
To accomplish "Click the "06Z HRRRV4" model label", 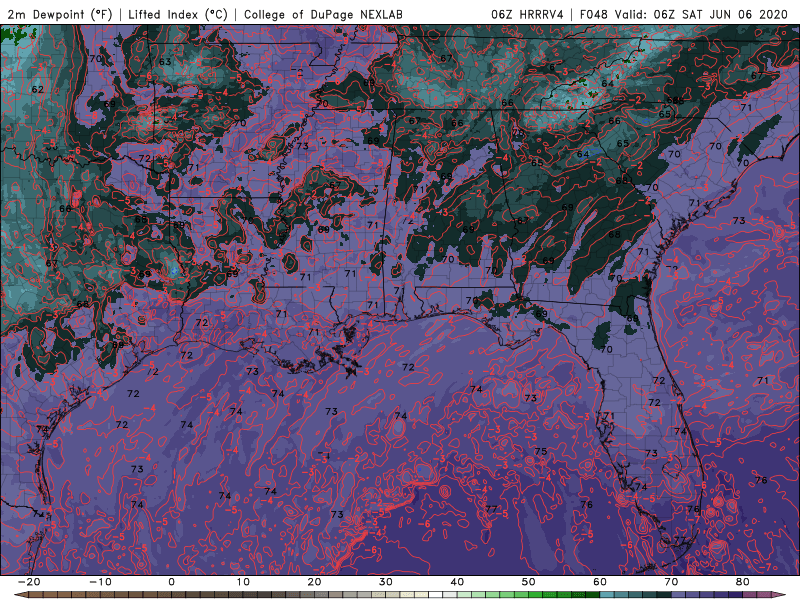I will (527, 14).
